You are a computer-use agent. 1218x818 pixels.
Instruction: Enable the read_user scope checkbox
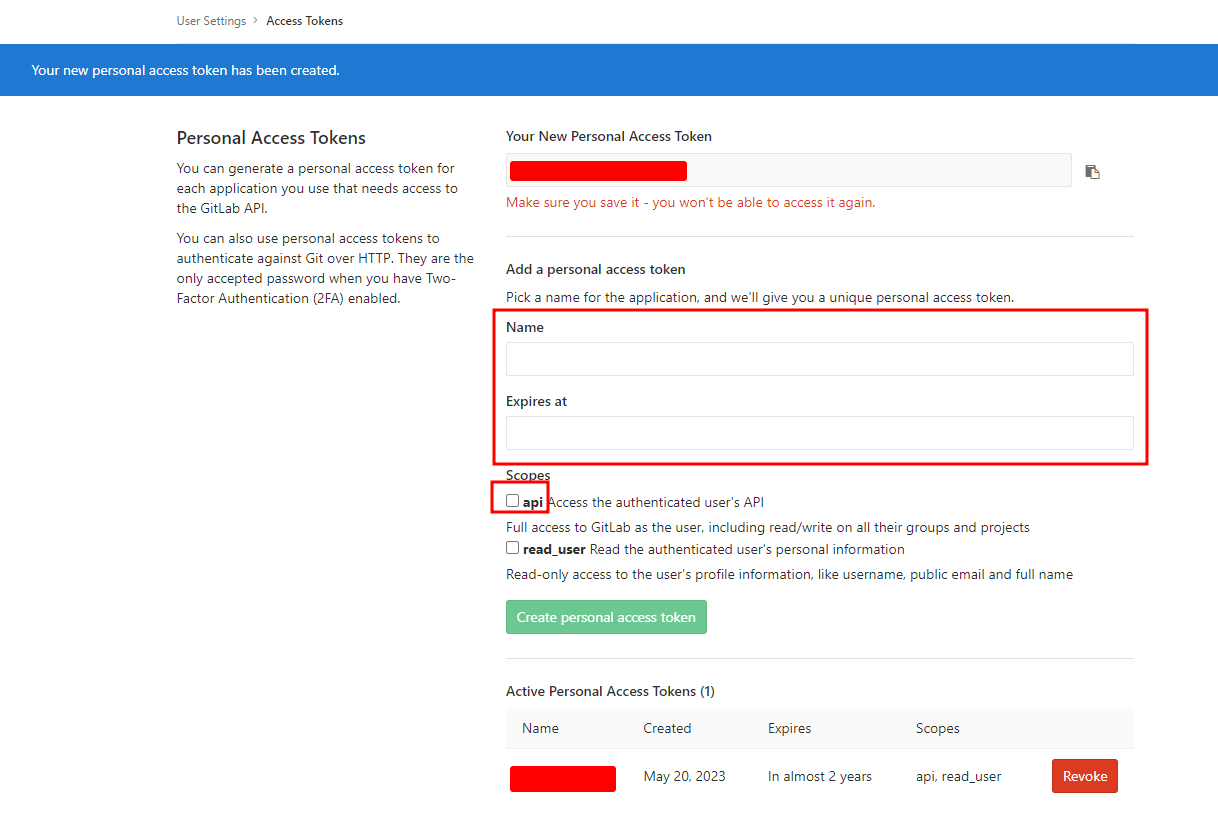pos(512,547)
